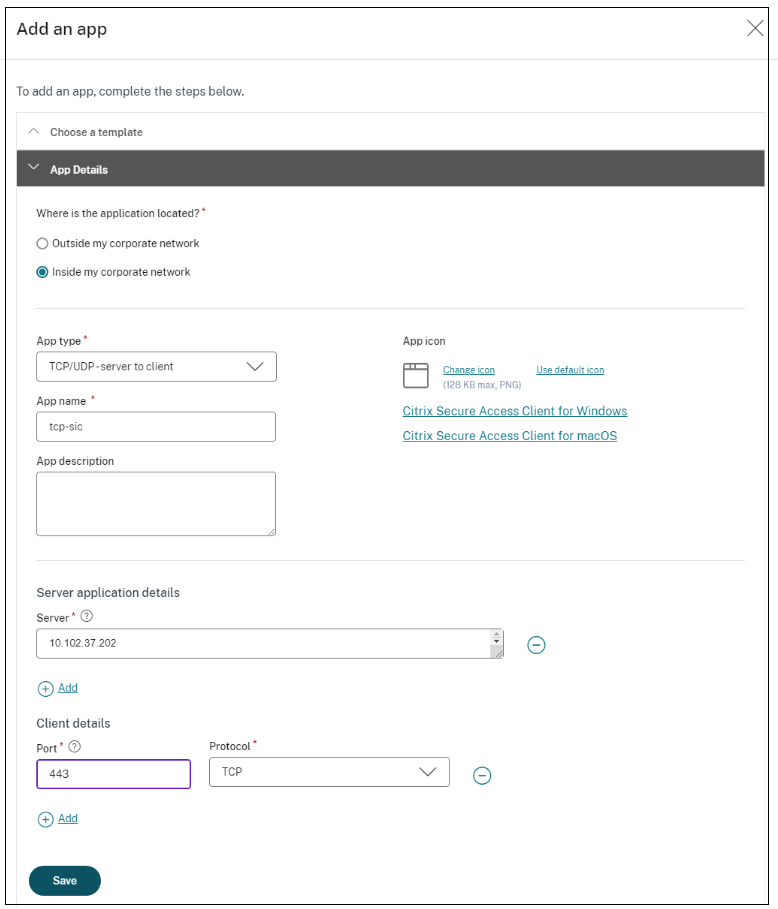This screenshot has height=909, width=778.
Task: Click the Use default icon link
Action: point(570,370)
